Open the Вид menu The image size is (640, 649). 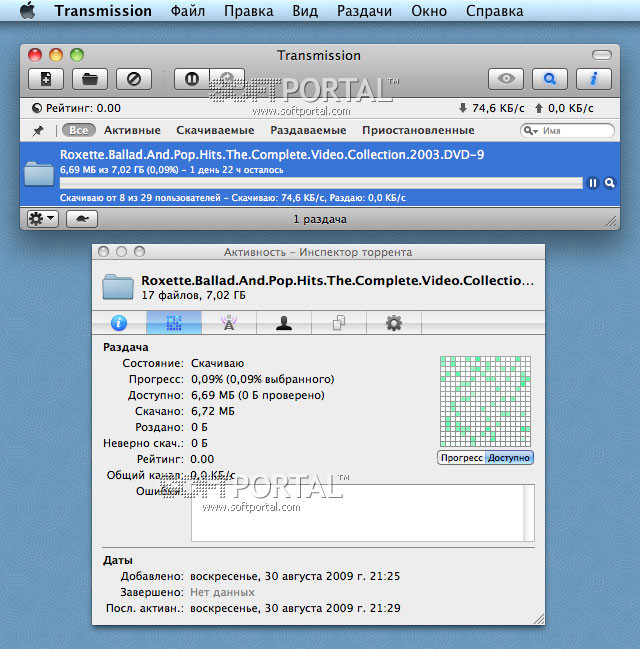305,11
